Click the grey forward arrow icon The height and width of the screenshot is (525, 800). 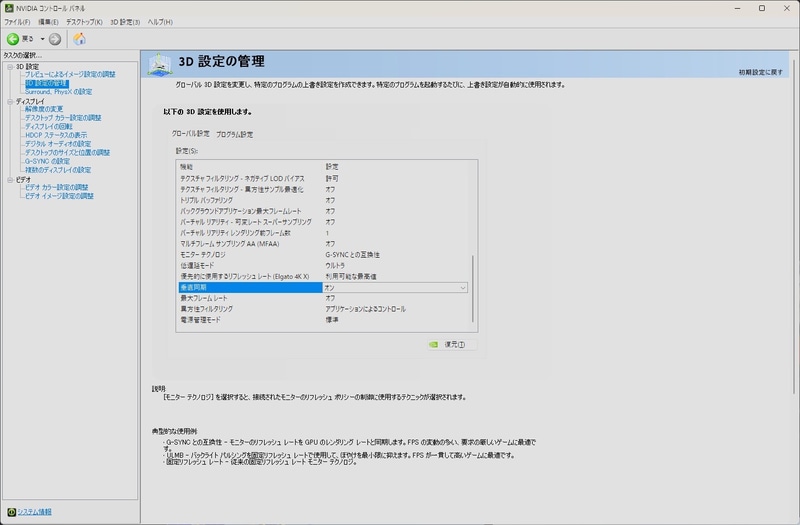coord(55,39)
